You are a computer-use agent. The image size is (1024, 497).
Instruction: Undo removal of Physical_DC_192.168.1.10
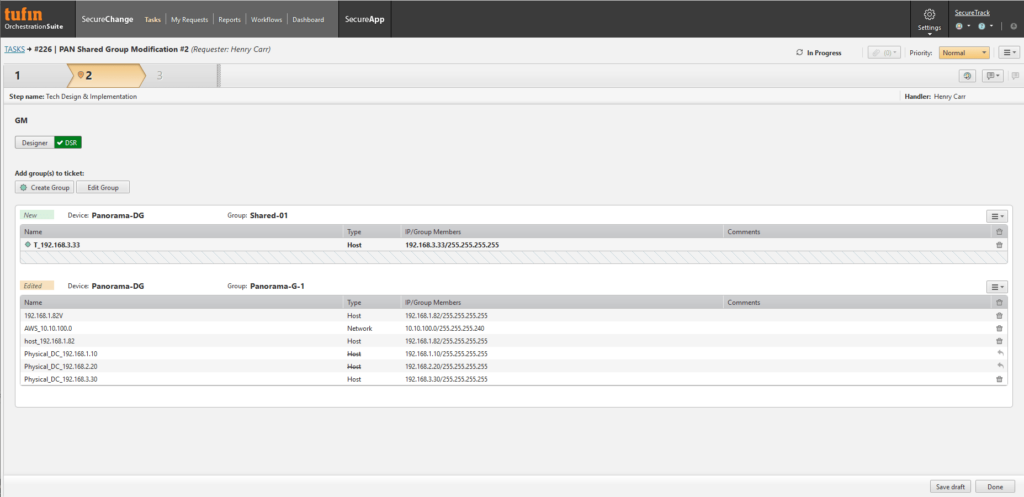[999, 354]
